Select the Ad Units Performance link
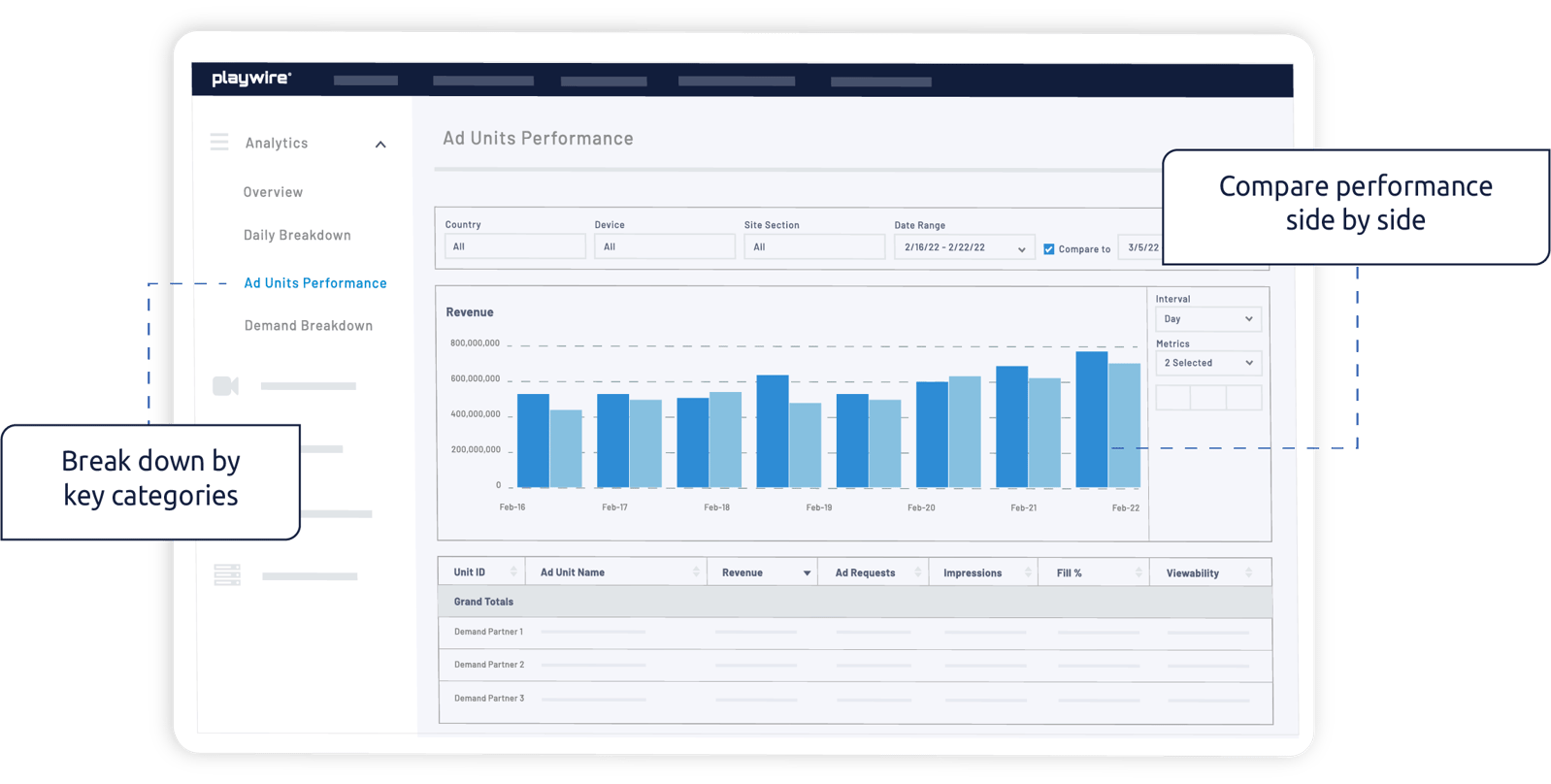 tap(314, 283)
